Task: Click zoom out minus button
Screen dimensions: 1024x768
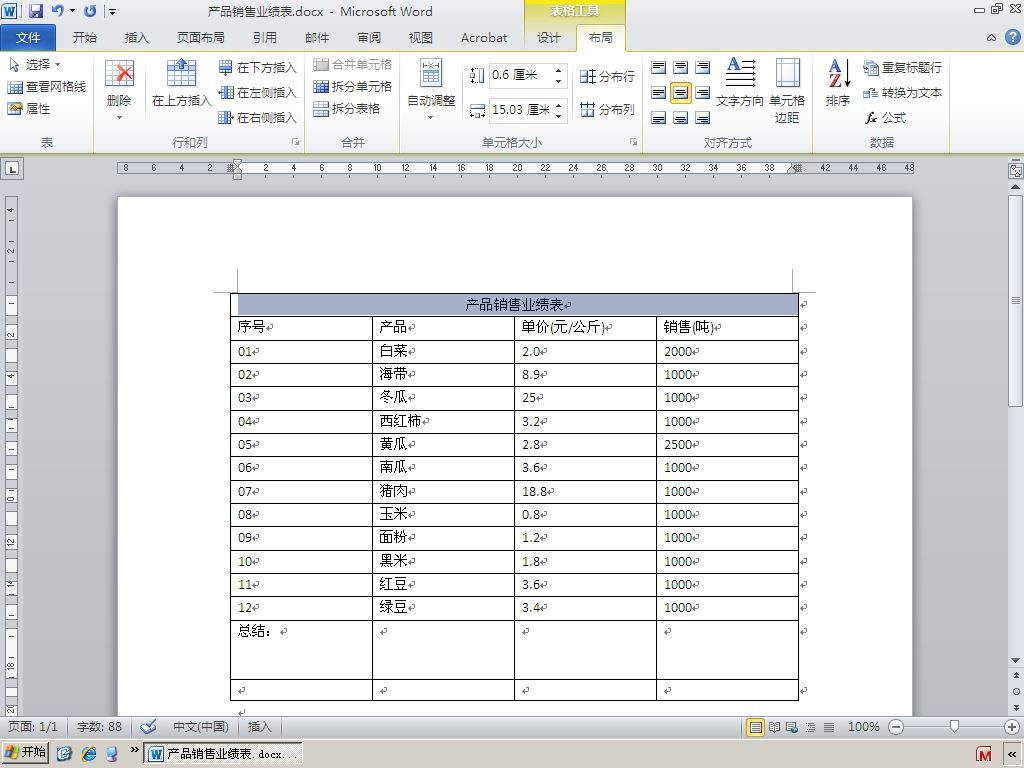Action: 897,727
